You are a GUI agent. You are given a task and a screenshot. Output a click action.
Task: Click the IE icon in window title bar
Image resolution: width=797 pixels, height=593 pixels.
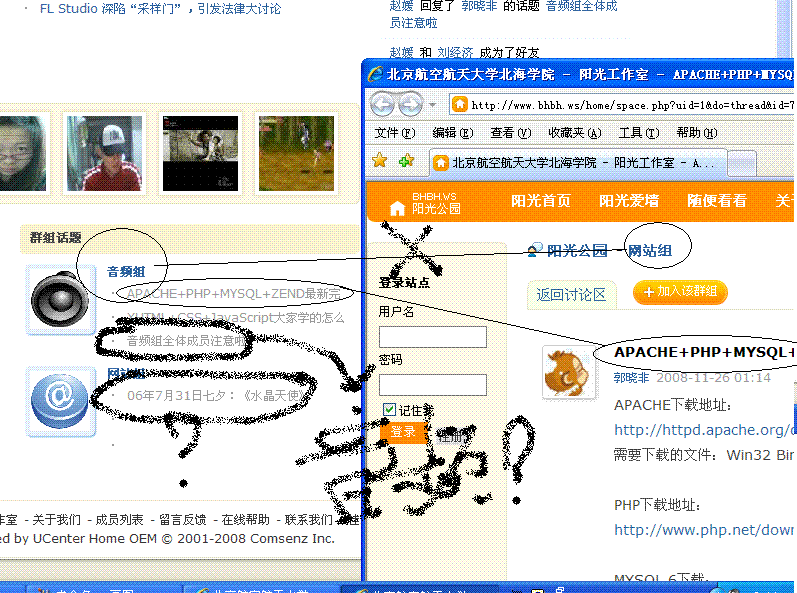(375, 74)
